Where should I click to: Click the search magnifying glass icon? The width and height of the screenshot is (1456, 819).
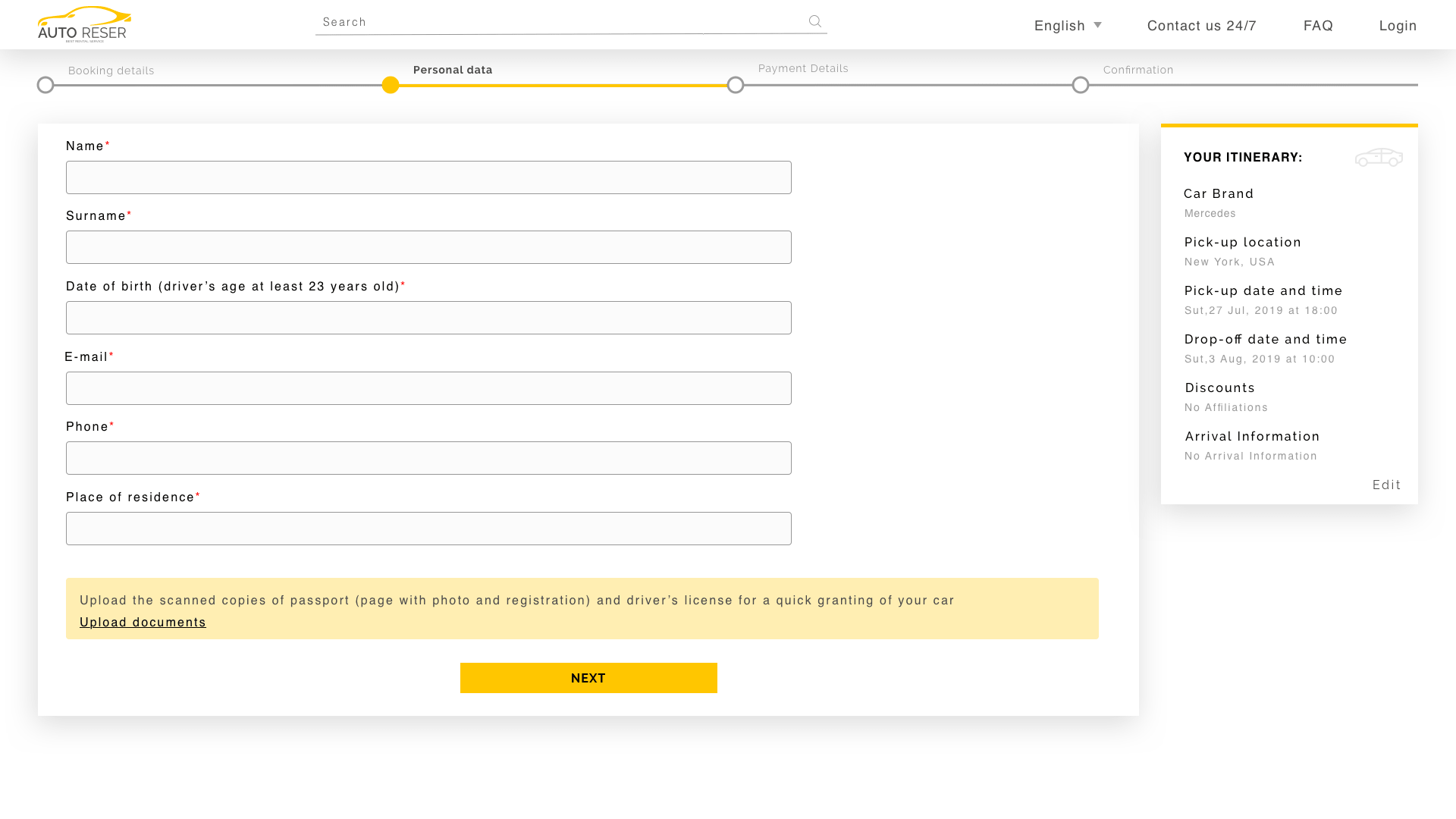[x=814, y=21]
